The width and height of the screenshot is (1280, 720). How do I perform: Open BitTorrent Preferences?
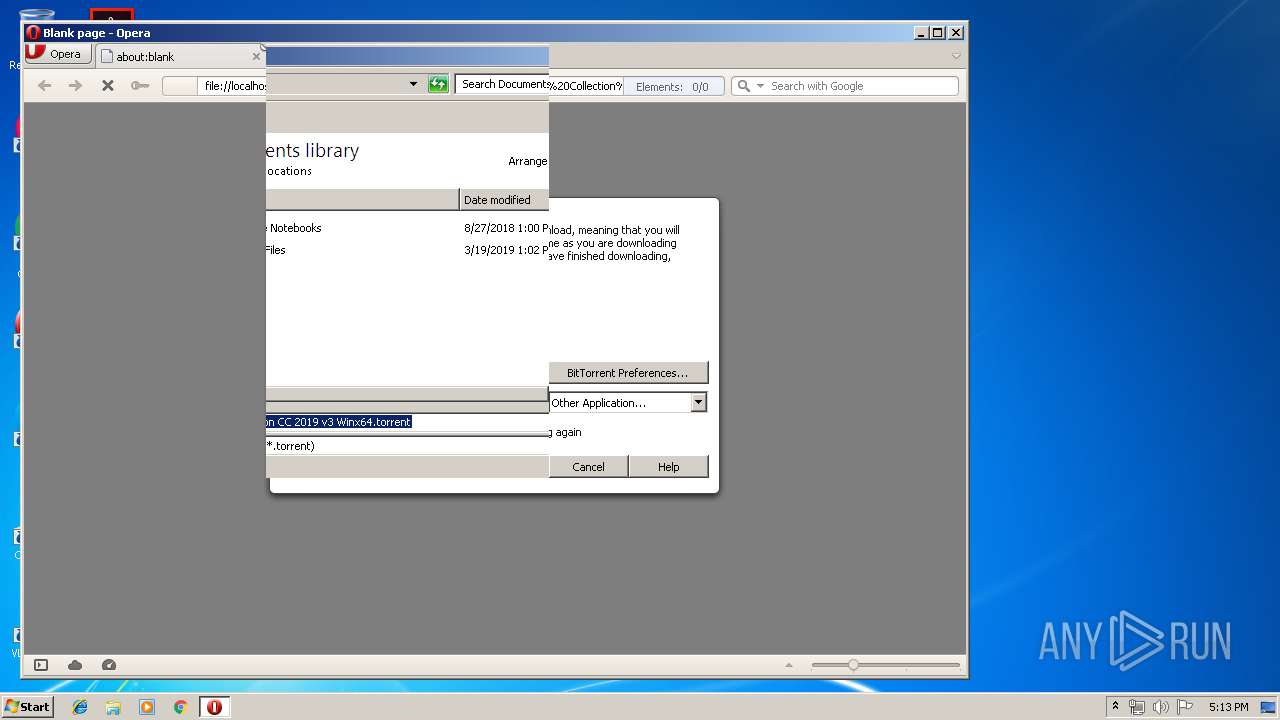click(628, 373)
